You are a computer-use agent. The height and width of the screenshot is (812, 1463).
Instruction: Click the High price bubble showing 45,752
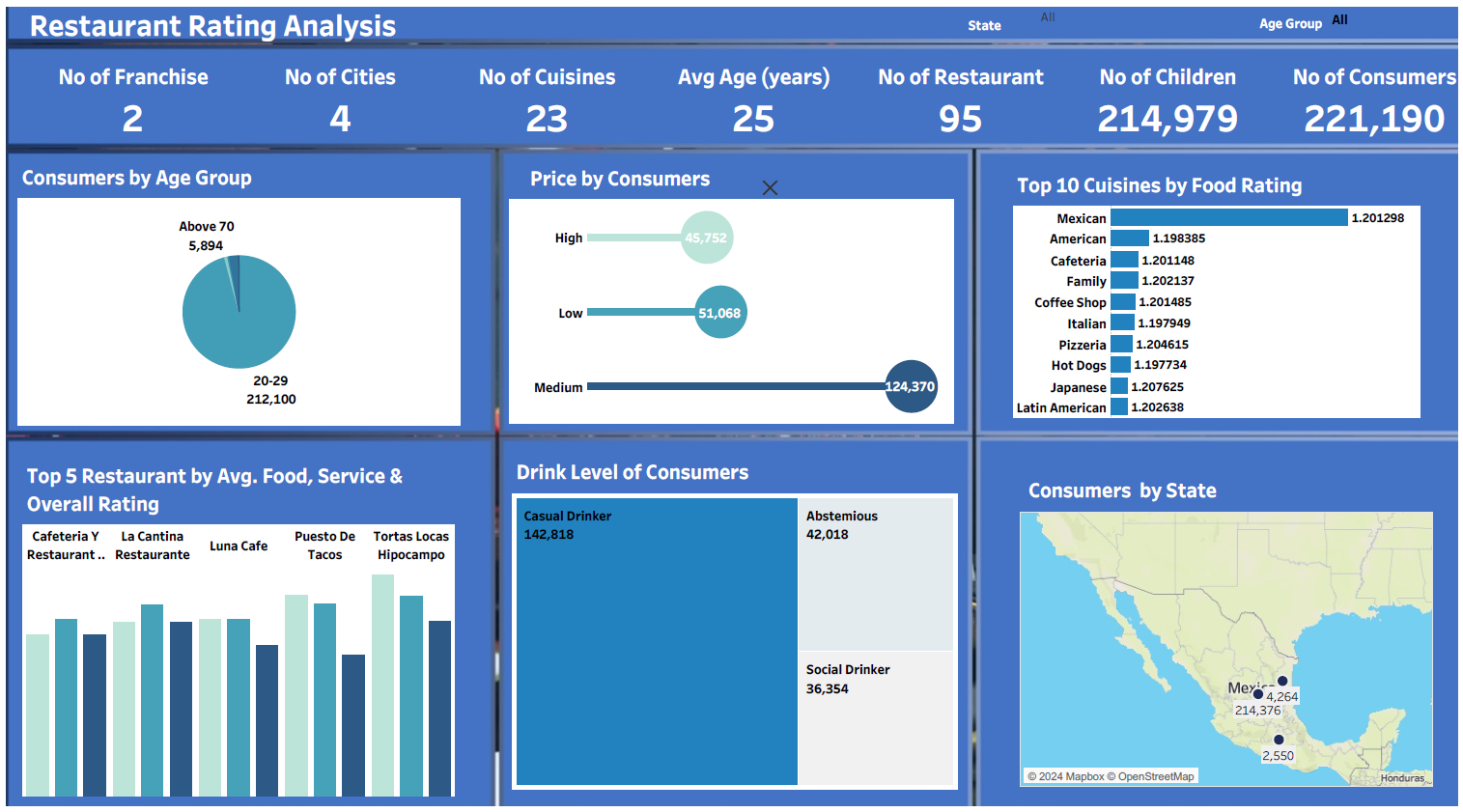click(707, 238)
